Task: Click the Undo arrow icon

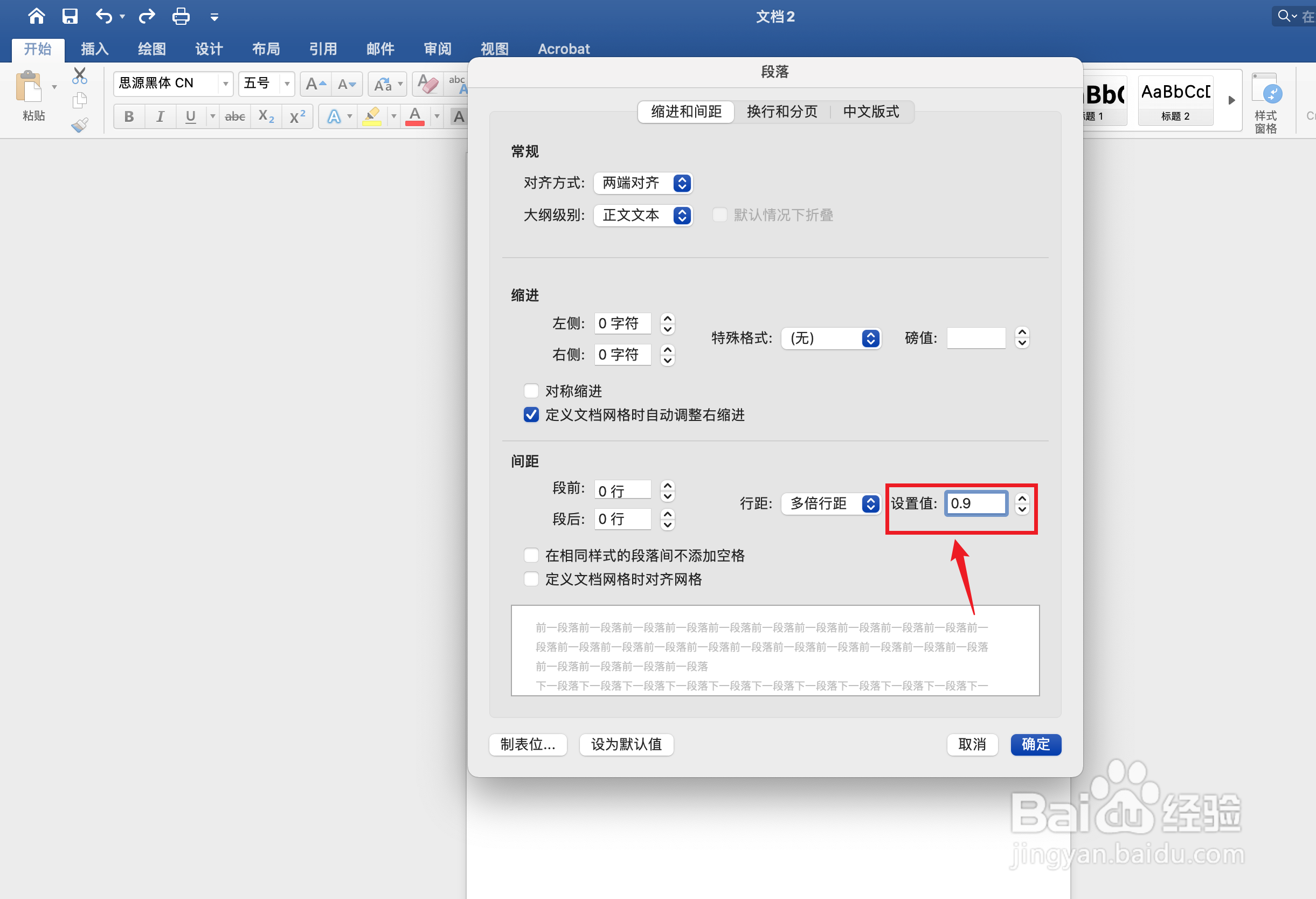Action: 103,16
